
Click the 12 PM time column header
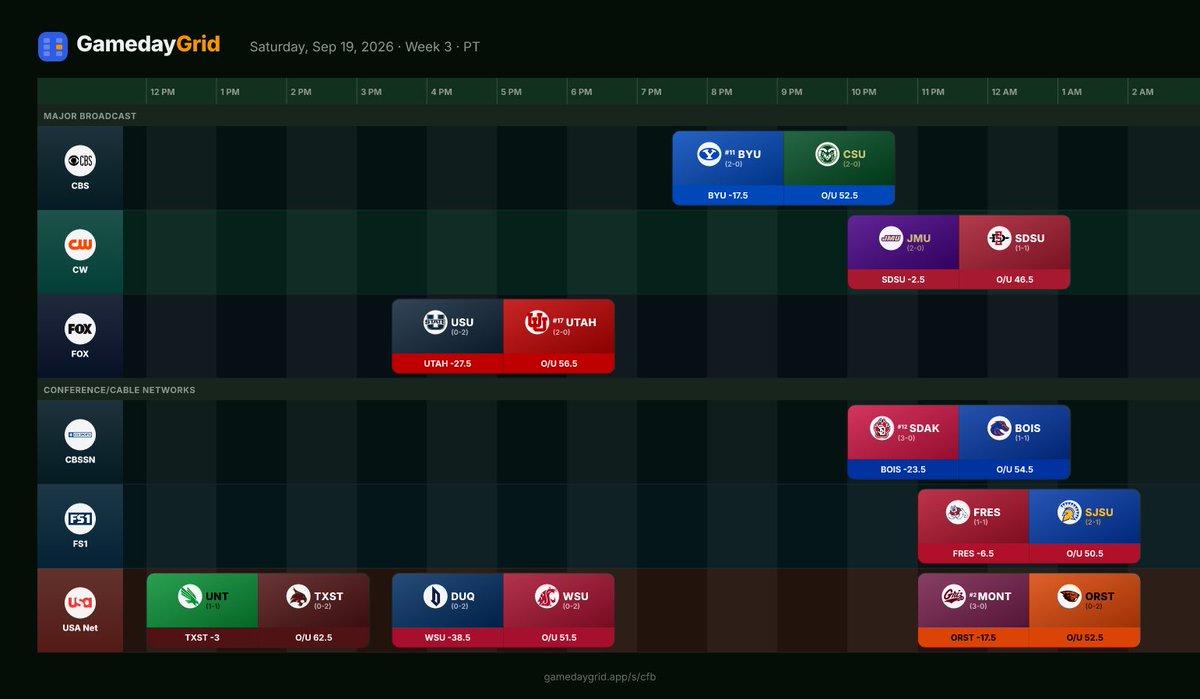click(162, 92)
